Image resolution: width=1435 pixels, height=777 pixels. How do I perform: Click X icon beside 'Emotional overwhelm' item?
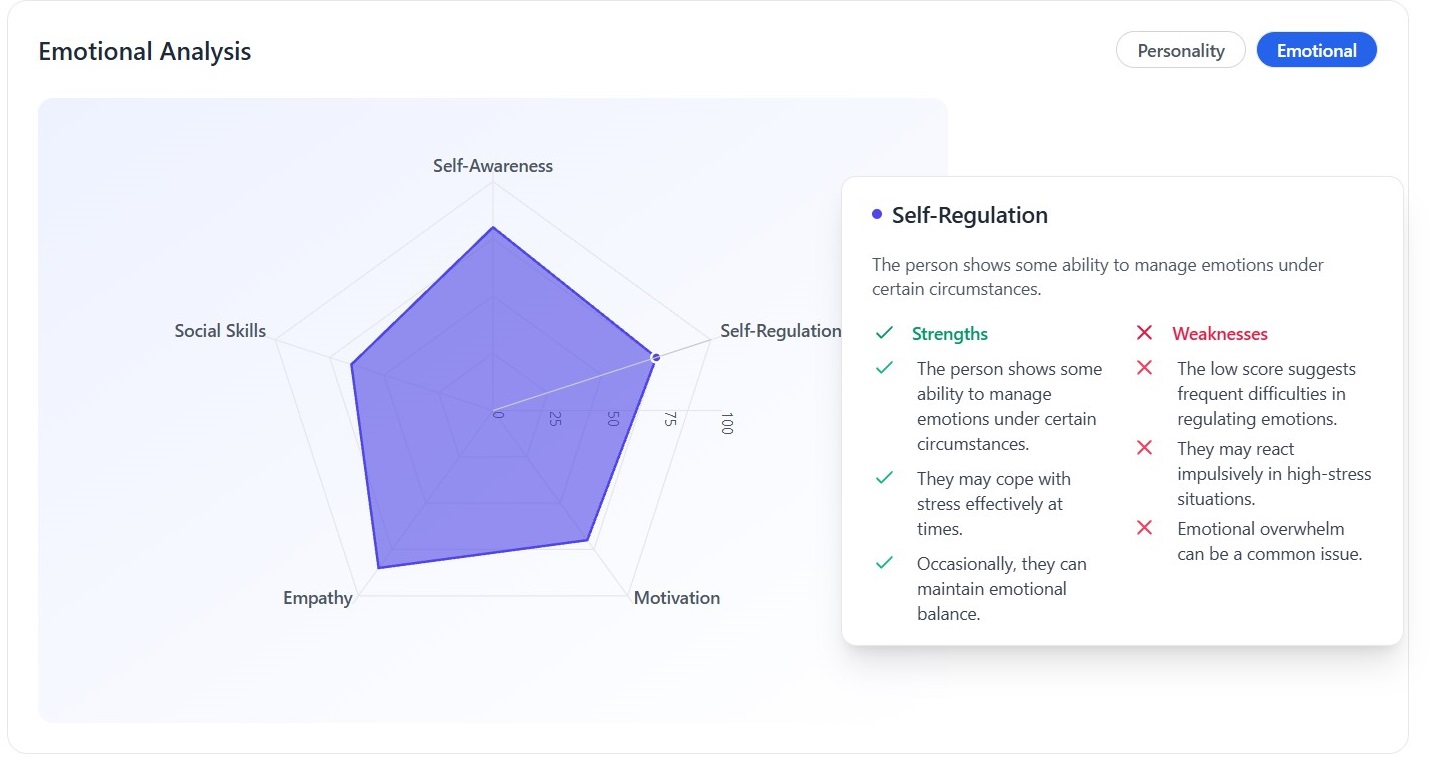click(1145, 528)
